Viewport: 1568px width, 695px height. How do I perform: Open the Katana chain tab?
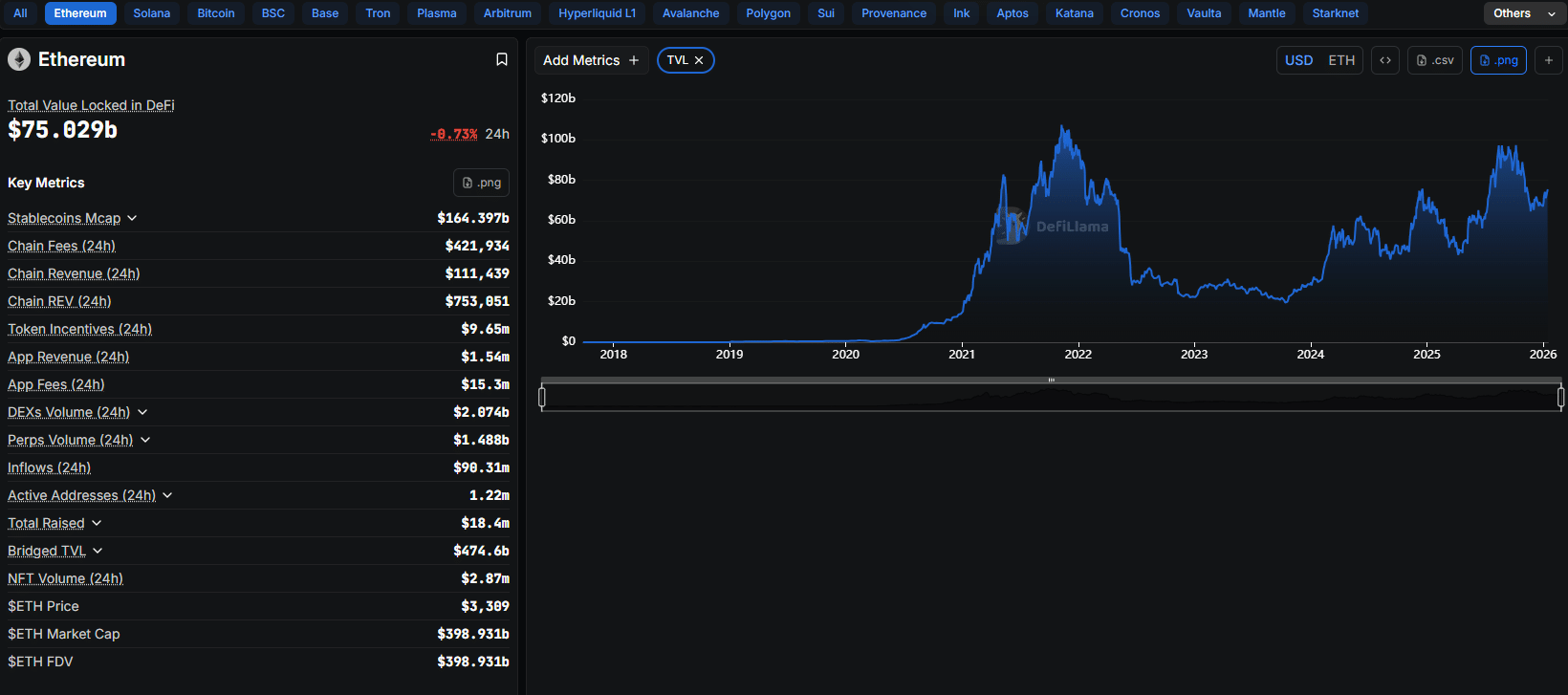[1075, 13]
